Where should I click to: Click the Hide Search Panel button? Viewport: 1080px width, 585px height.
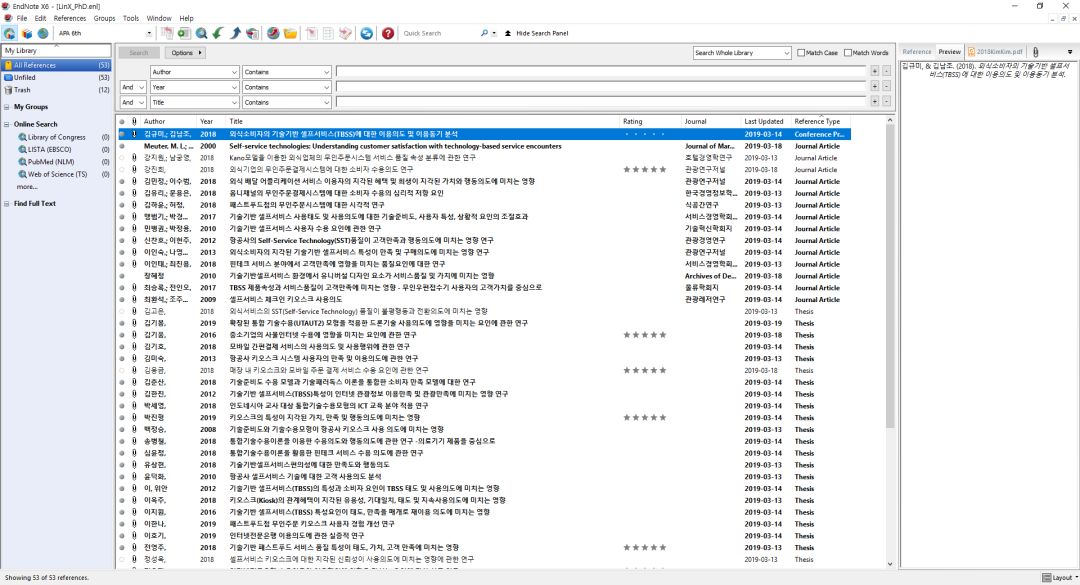[537, 33]
